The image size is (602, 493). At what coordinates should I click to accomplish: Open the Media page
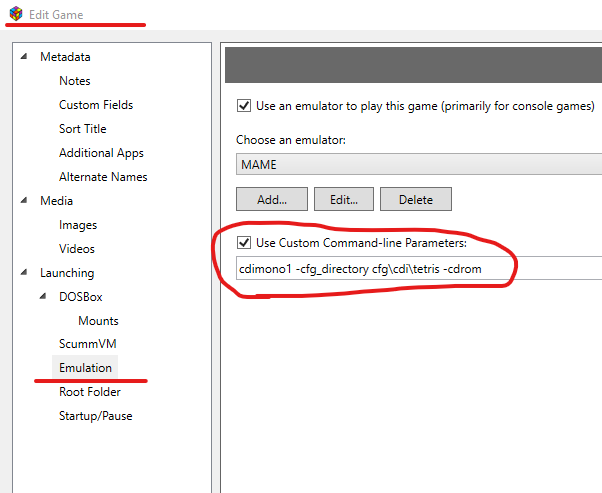click(56, 201)
